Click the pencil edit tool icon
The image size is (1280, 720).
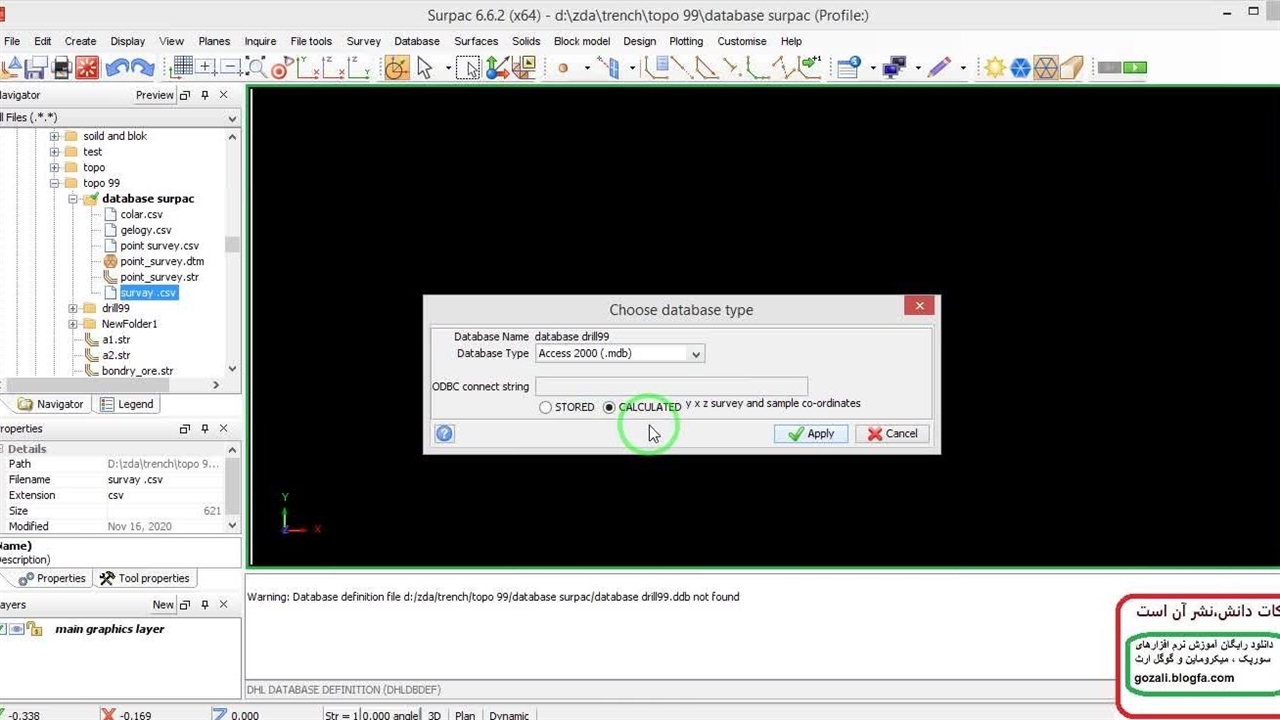pyautogui.click(x=939, y=68)
